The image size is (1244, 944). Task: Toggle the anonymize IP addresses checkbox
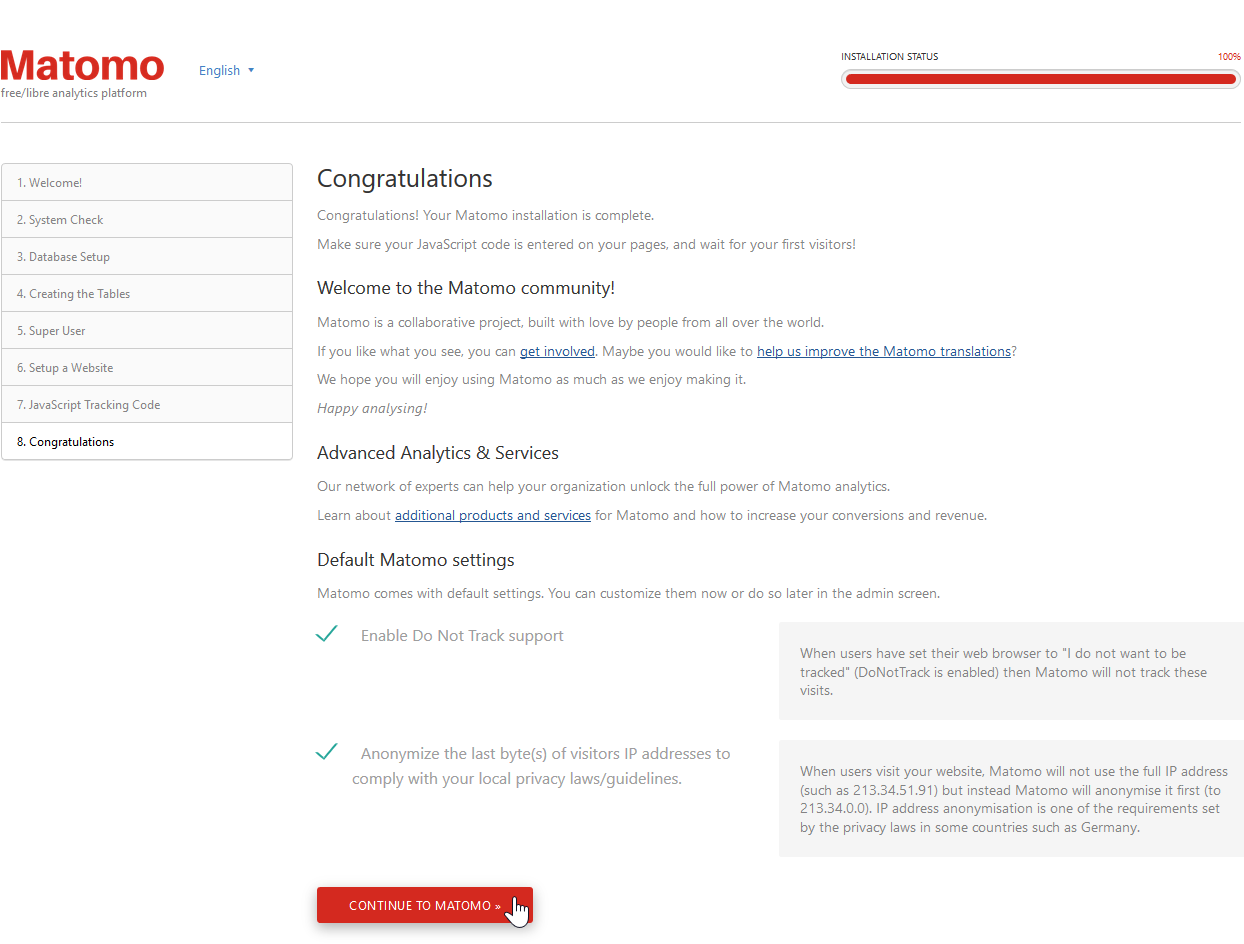pyautogui.click(x=327, y=752)
